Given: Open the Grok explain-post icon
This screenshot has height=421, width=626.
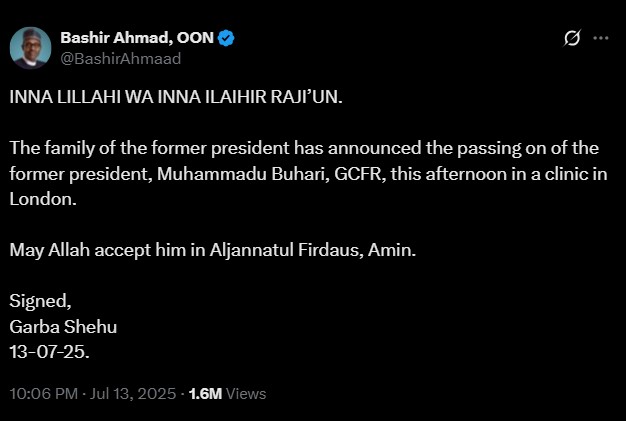Looking at the screenshot, I should (x=572, y=38).
